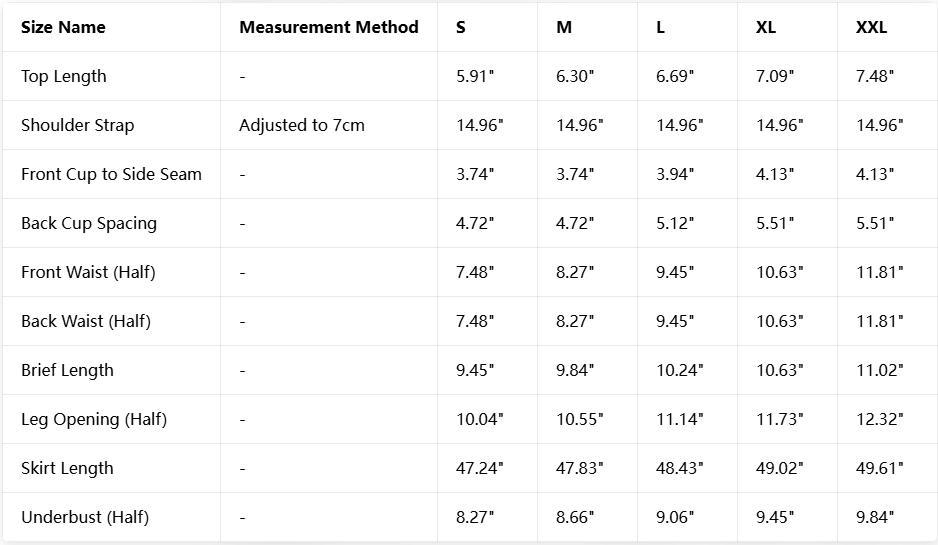Viewport: 938px width, 545px height.
Task: Select the L size column header
Action: pyautogui.click(x=660, y=28)
